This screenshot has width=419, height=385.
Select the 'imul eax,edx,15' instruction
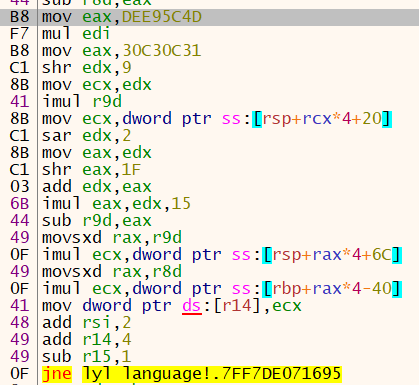[116, 204]
